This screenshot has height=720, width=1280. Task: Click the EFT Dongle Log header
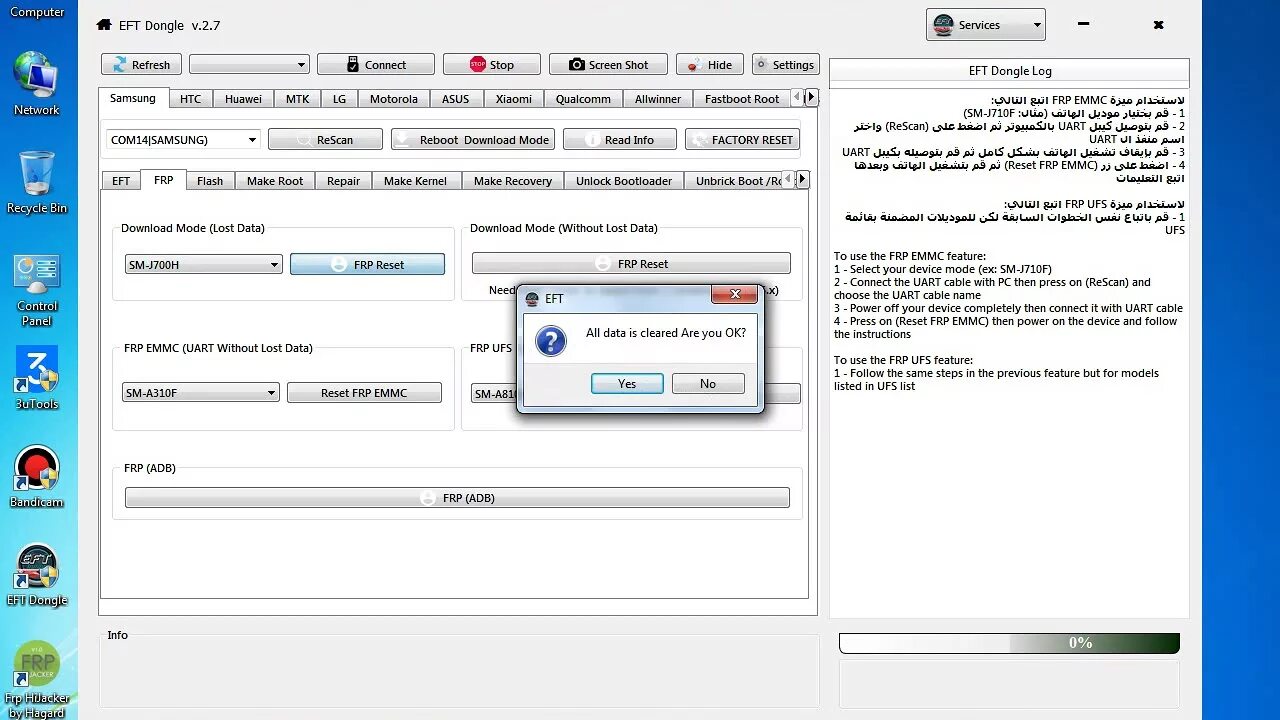1010,71
